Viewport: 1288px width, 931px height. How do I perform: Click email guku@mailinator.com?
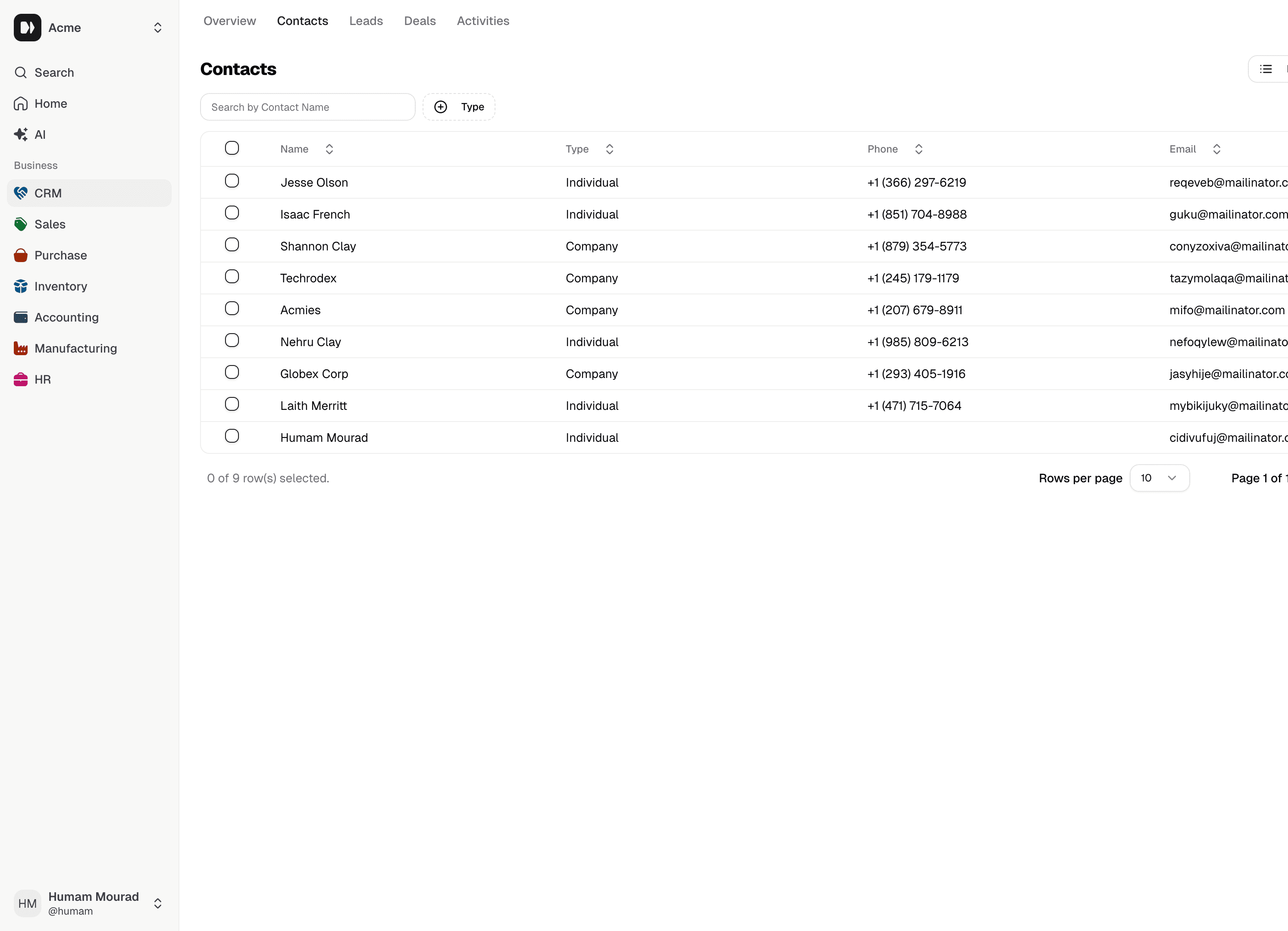coord(1228,215)
